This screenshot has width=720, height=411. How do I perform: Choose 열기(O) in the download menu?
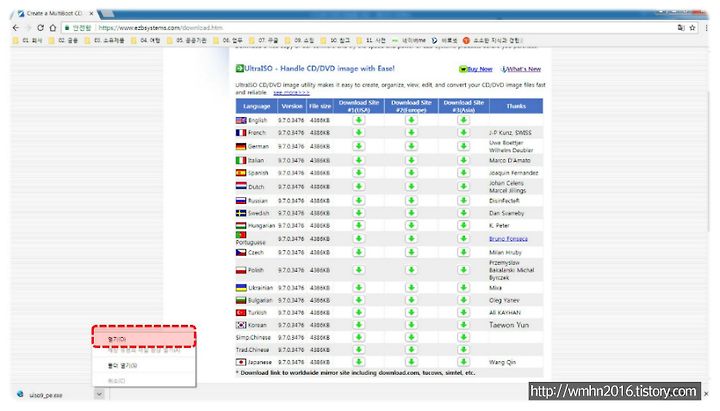pos(144,339)
